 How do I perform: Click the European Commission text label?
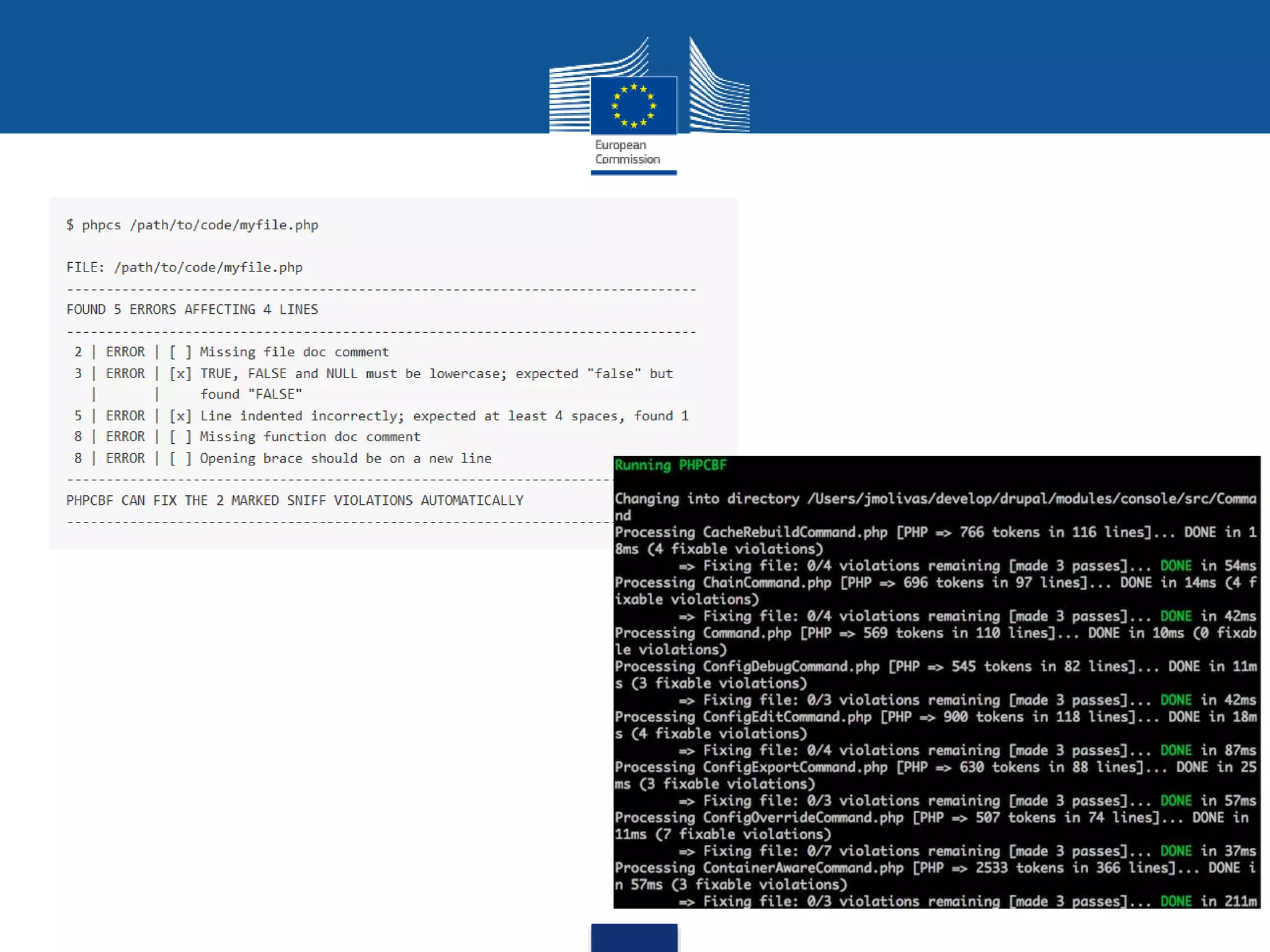(627, 152)
